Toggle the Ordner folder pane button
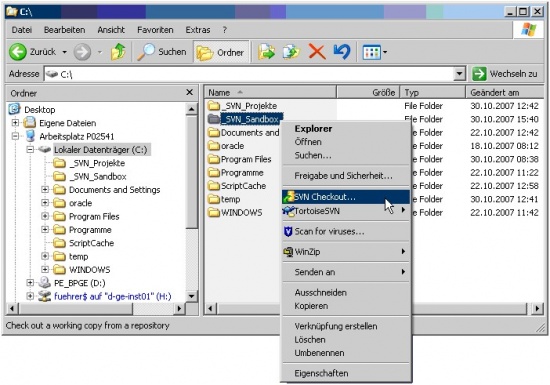Viewport: 550px width, 385px height. 221,53
